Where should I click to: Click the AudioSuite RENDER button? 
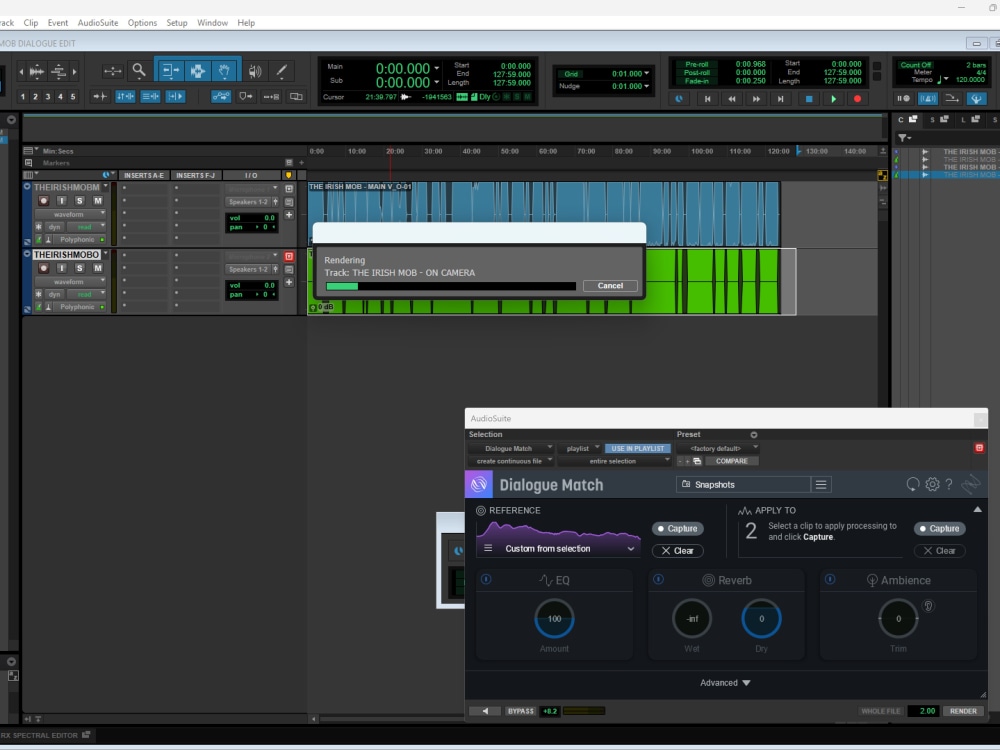(x=963, y=711)
